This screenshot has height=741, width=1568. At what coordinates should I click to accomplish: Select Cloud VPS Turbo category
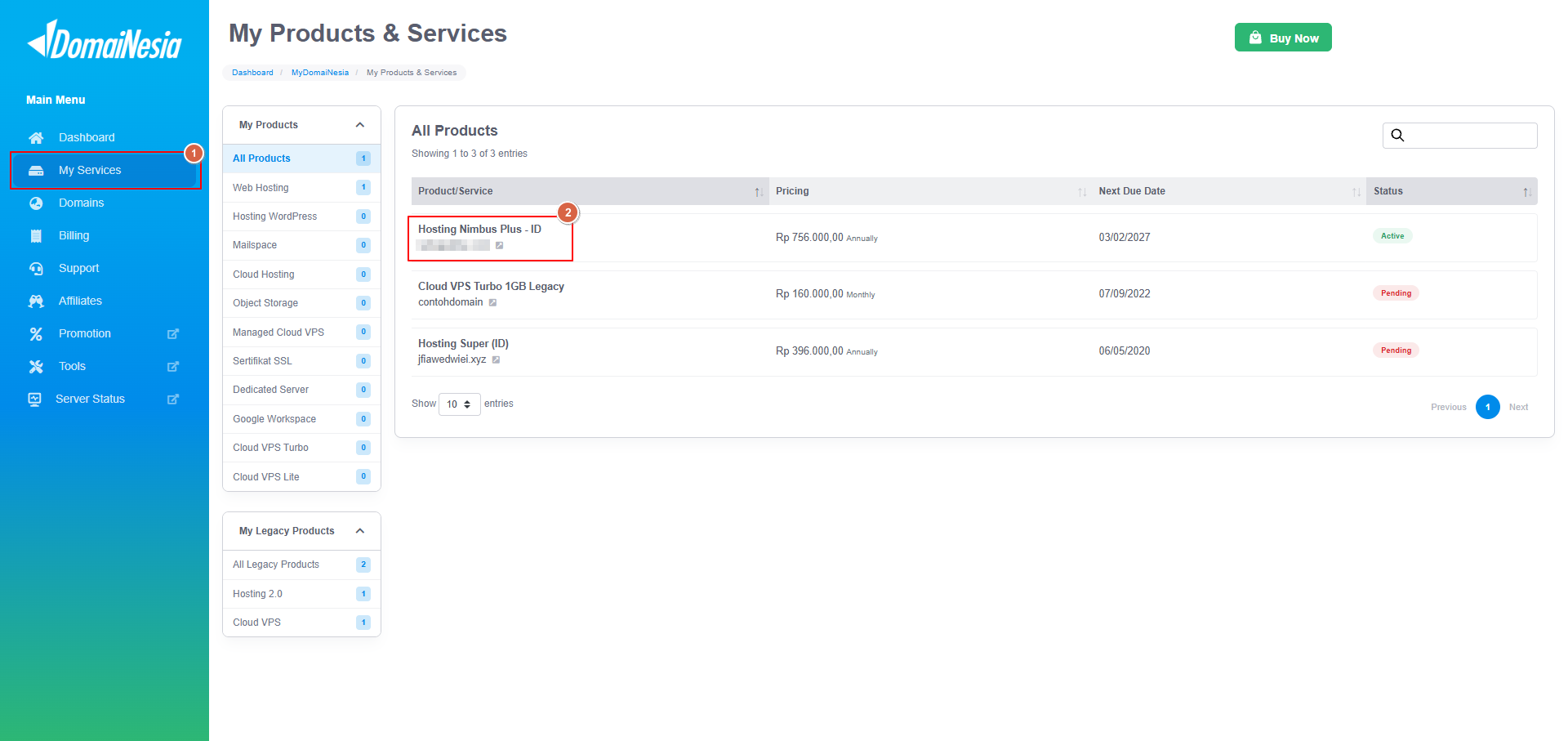point(301,448)
